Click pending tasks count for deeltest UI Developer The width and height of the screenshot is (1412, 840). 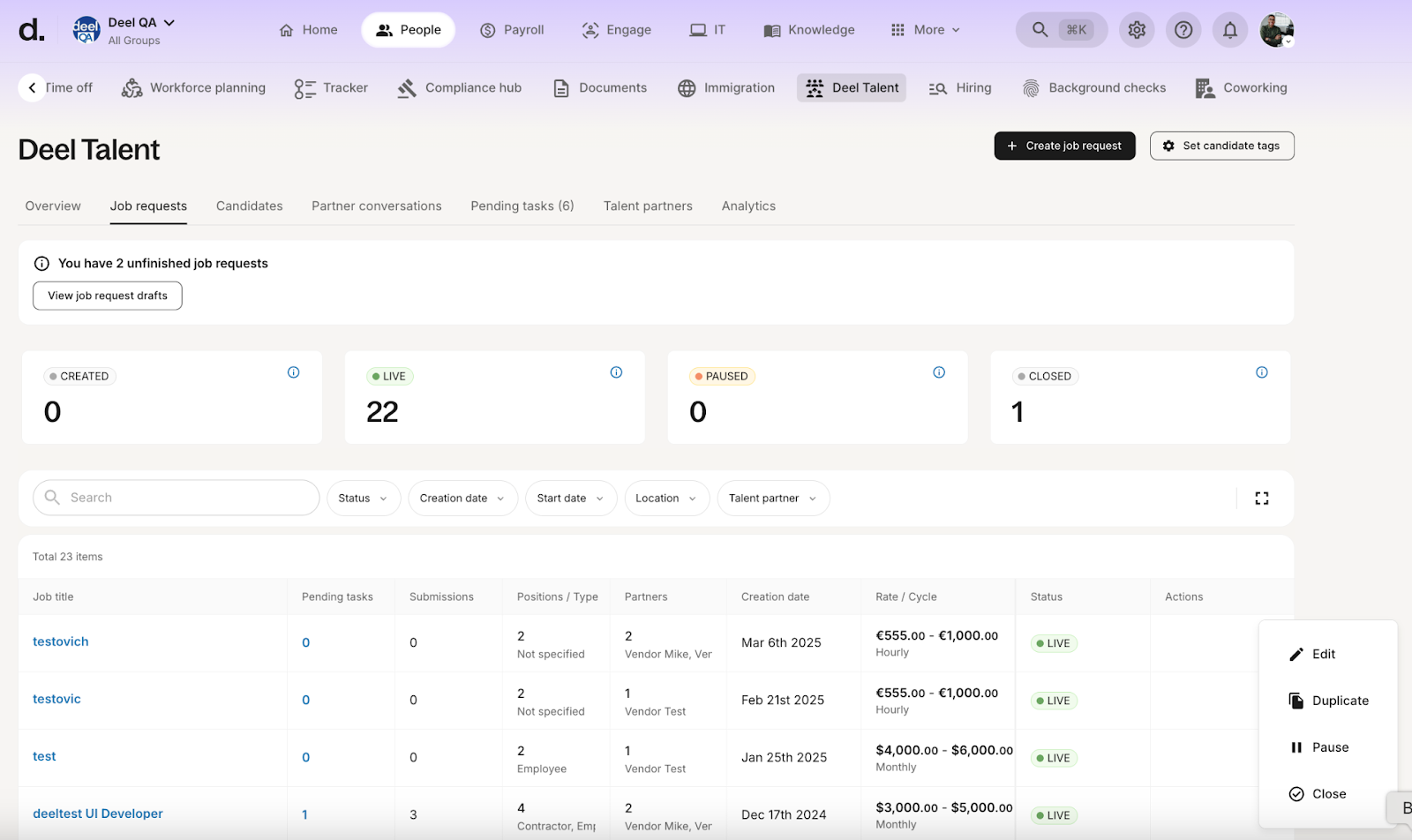304,814
